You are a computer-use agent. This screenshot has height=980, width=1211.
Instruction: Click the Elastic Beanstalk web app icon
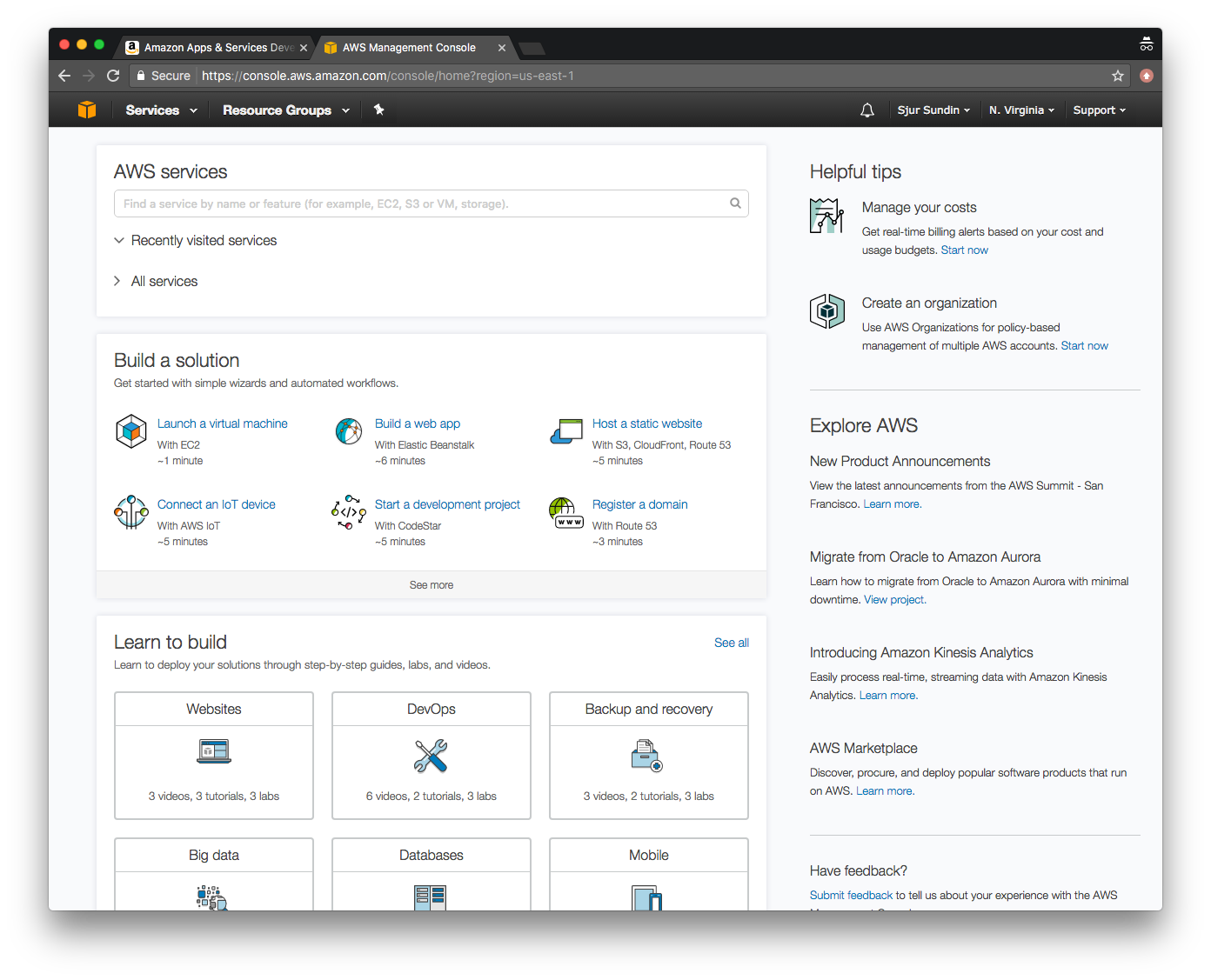[349, 431]
